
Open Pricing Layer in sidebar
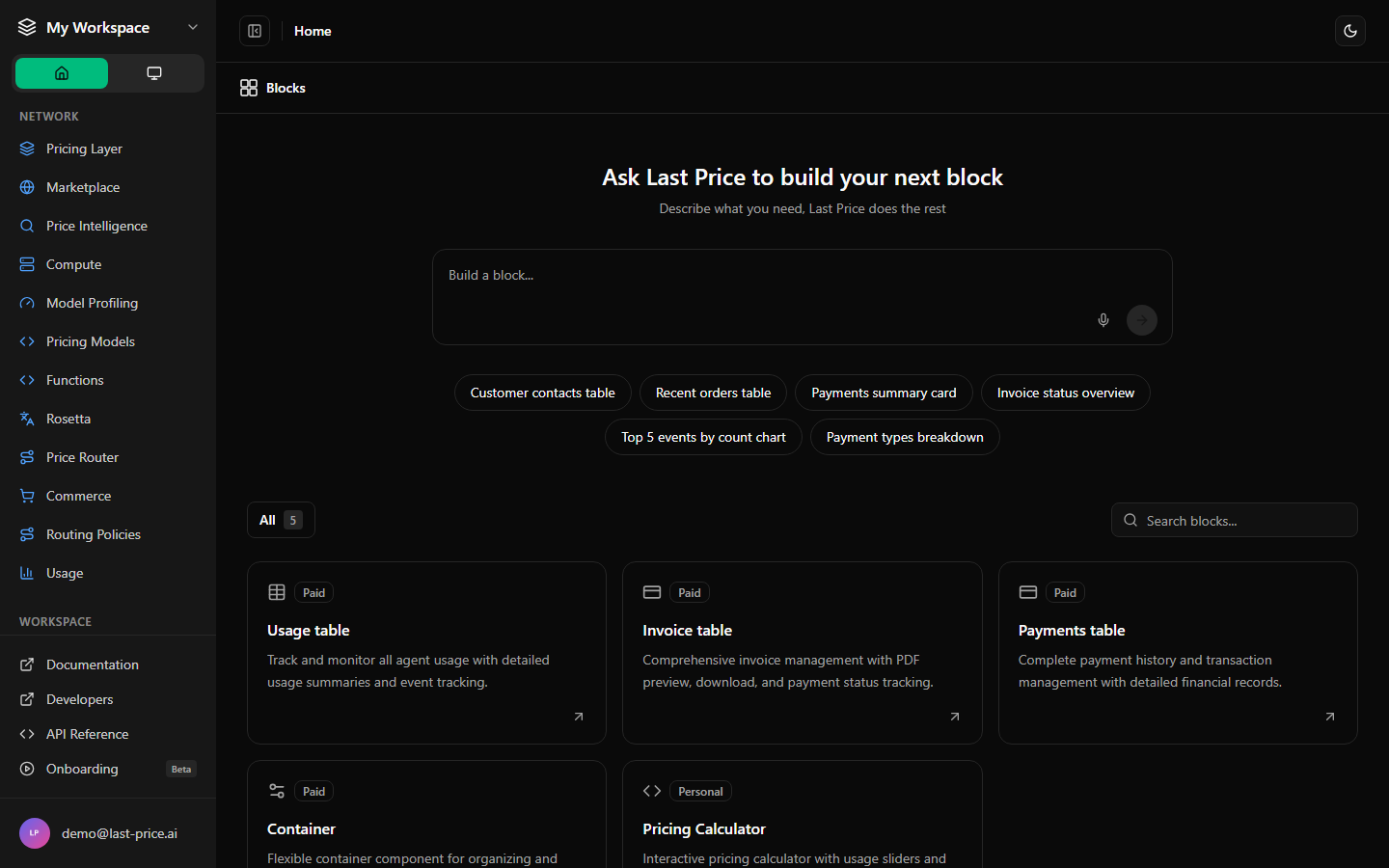coord(108,149)
